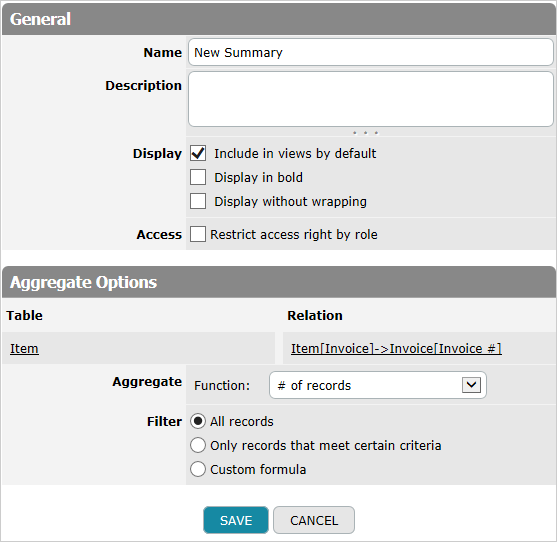Click the Aggregate row label
The width and height of the screenshot is (557, 542).
[147, 382]
